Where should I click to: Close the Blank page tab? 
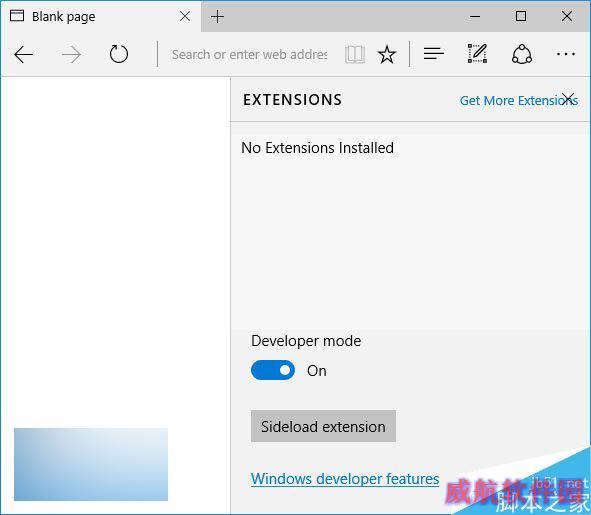(x=185, y=16)
